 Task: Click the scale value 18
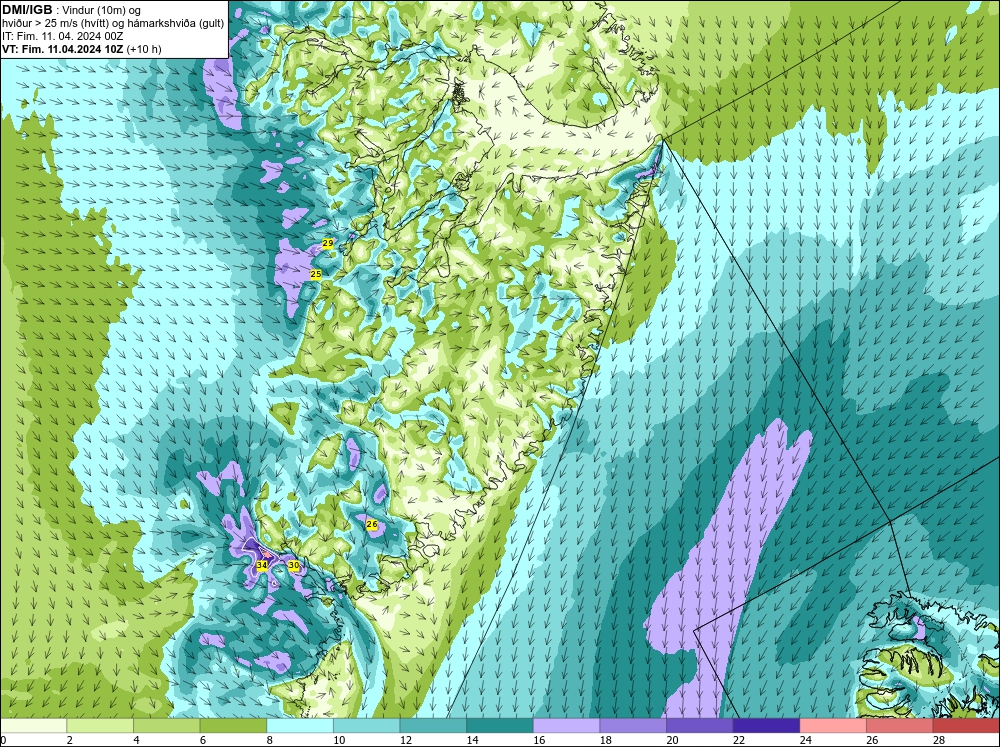[x=605, y=740]
